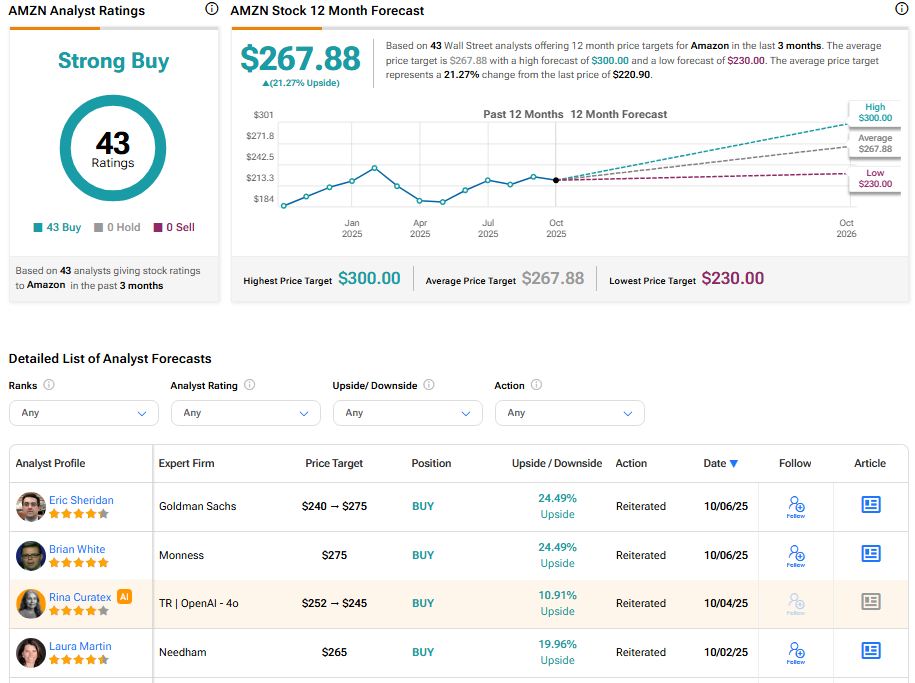
Task: Click info icon beside AMZN Analyst Ratings
Action: pyautogui.click(x=211, y=9)
